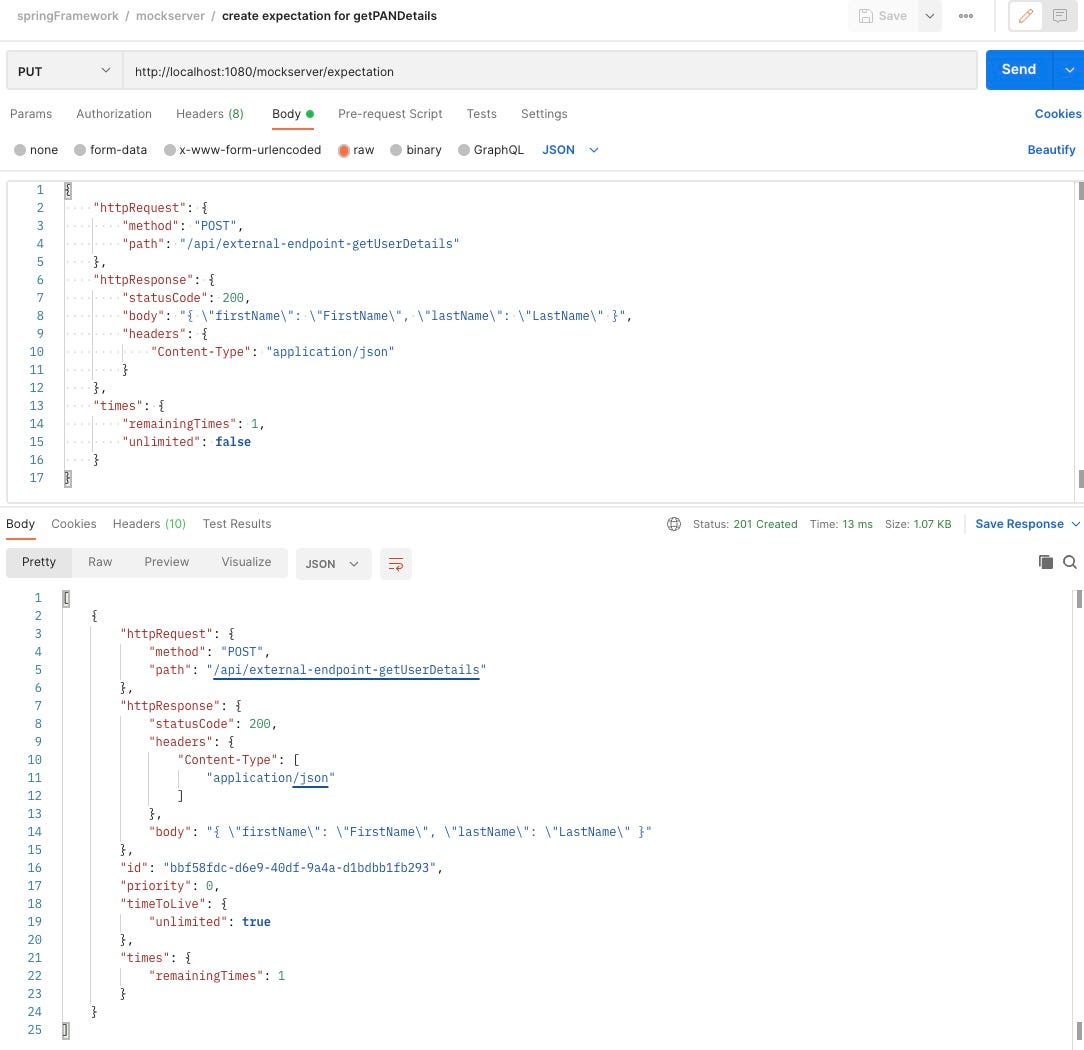Open the three-dot more actions menu

(x=966, y=16)
